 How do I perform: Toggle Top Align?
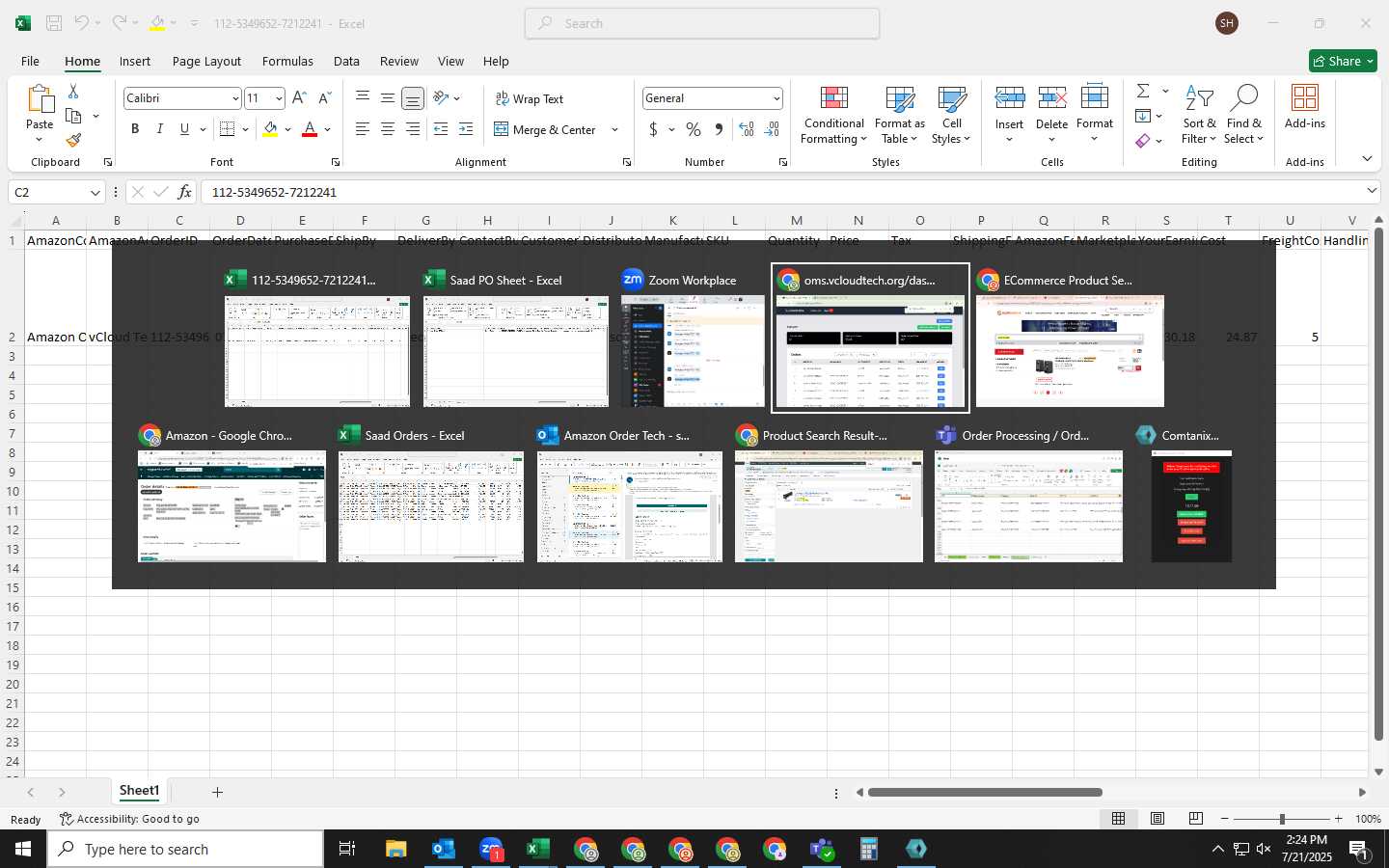coord(363,98)
